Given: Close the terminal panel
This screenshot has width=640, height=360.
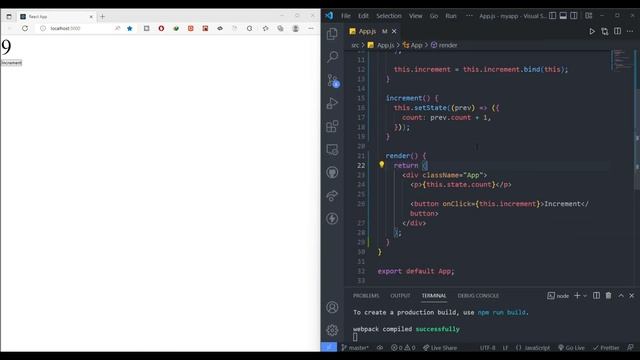Looking at the screenshot, I should (631, 296).
